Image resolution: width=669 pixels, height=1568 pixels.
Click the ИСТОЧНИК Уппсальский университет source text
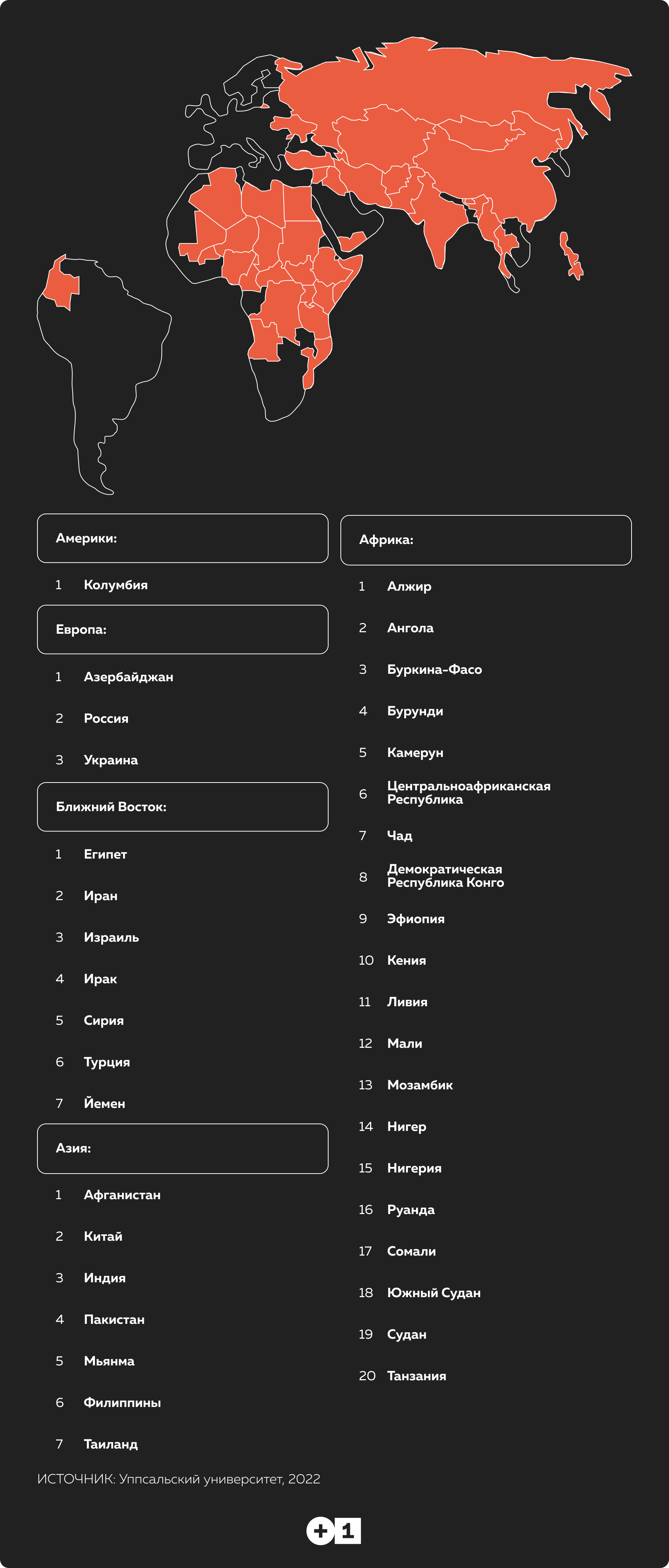point(178,1479)
